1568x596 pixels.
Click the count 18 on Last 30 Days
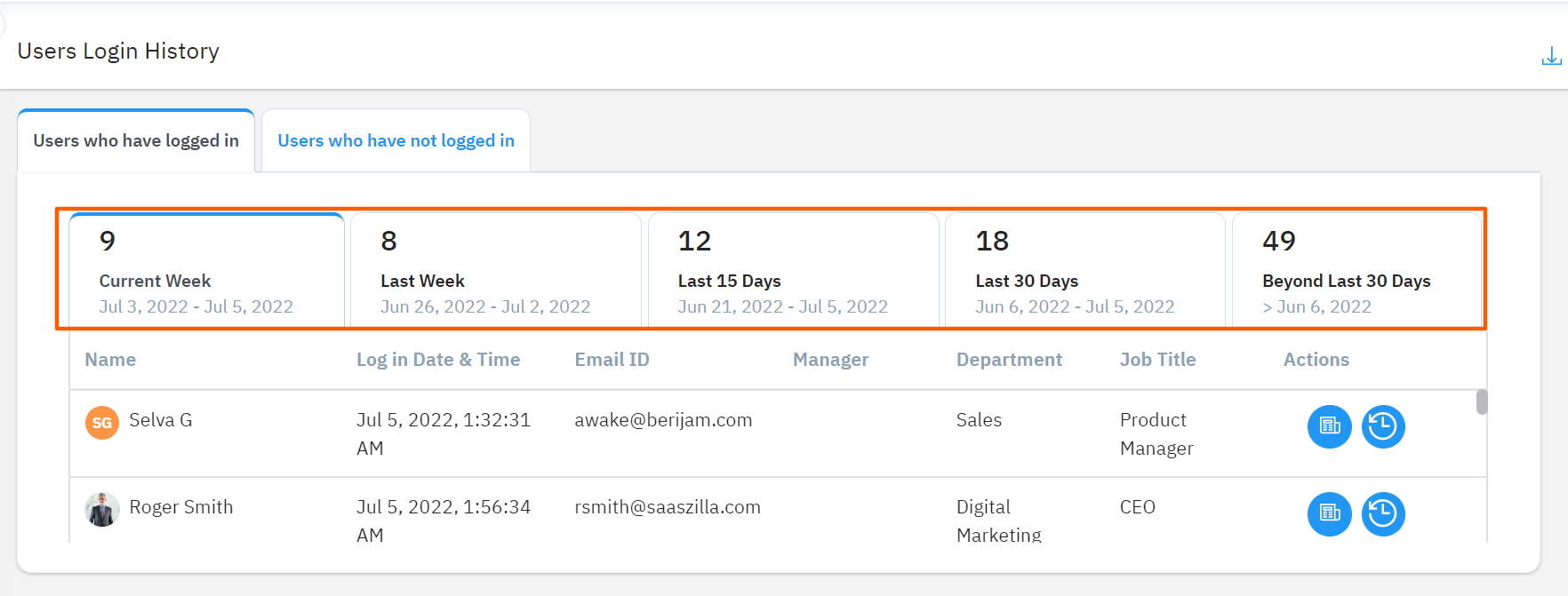992,241
